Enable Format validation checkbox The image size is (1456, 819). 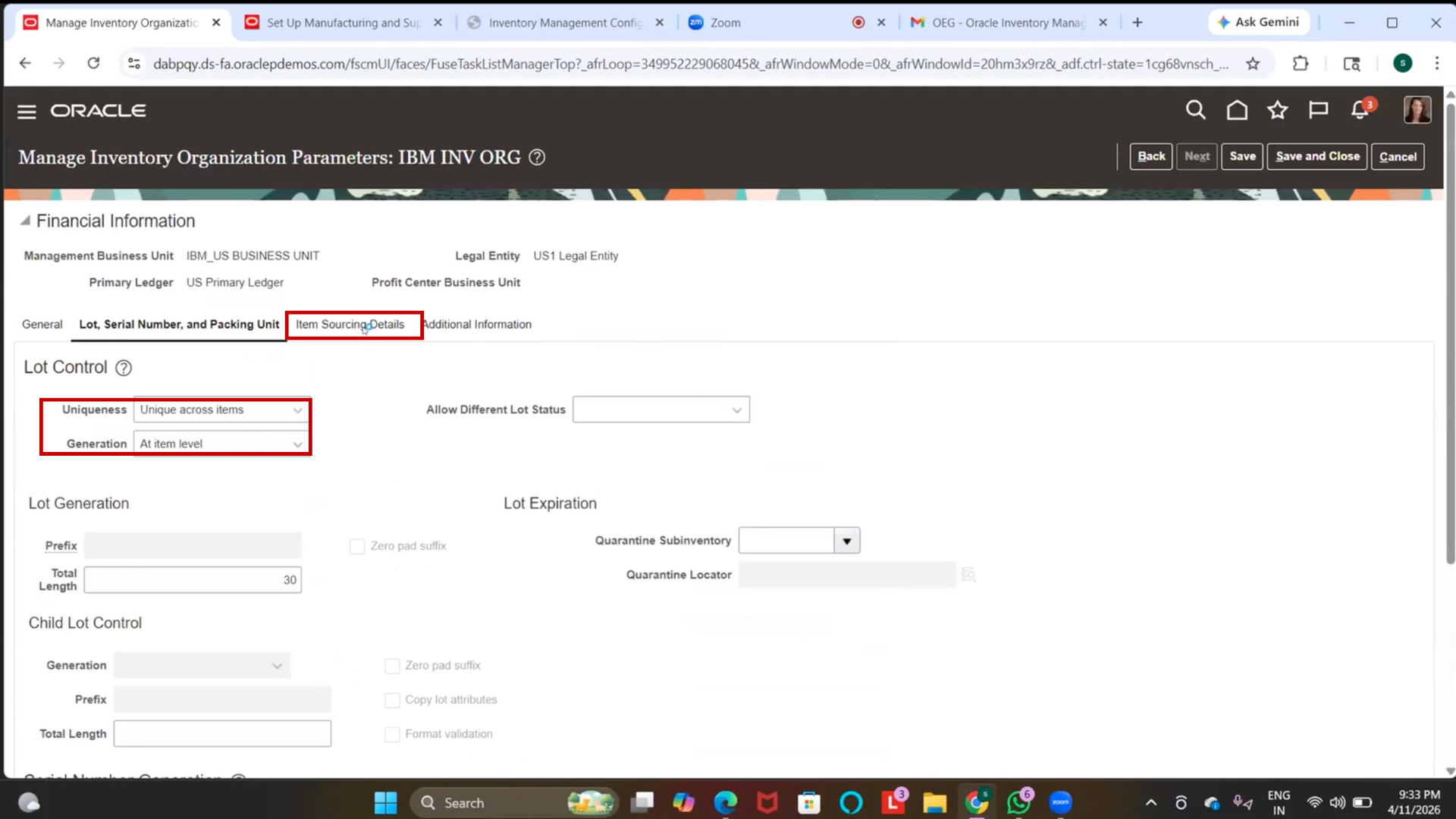pos(392,734)
